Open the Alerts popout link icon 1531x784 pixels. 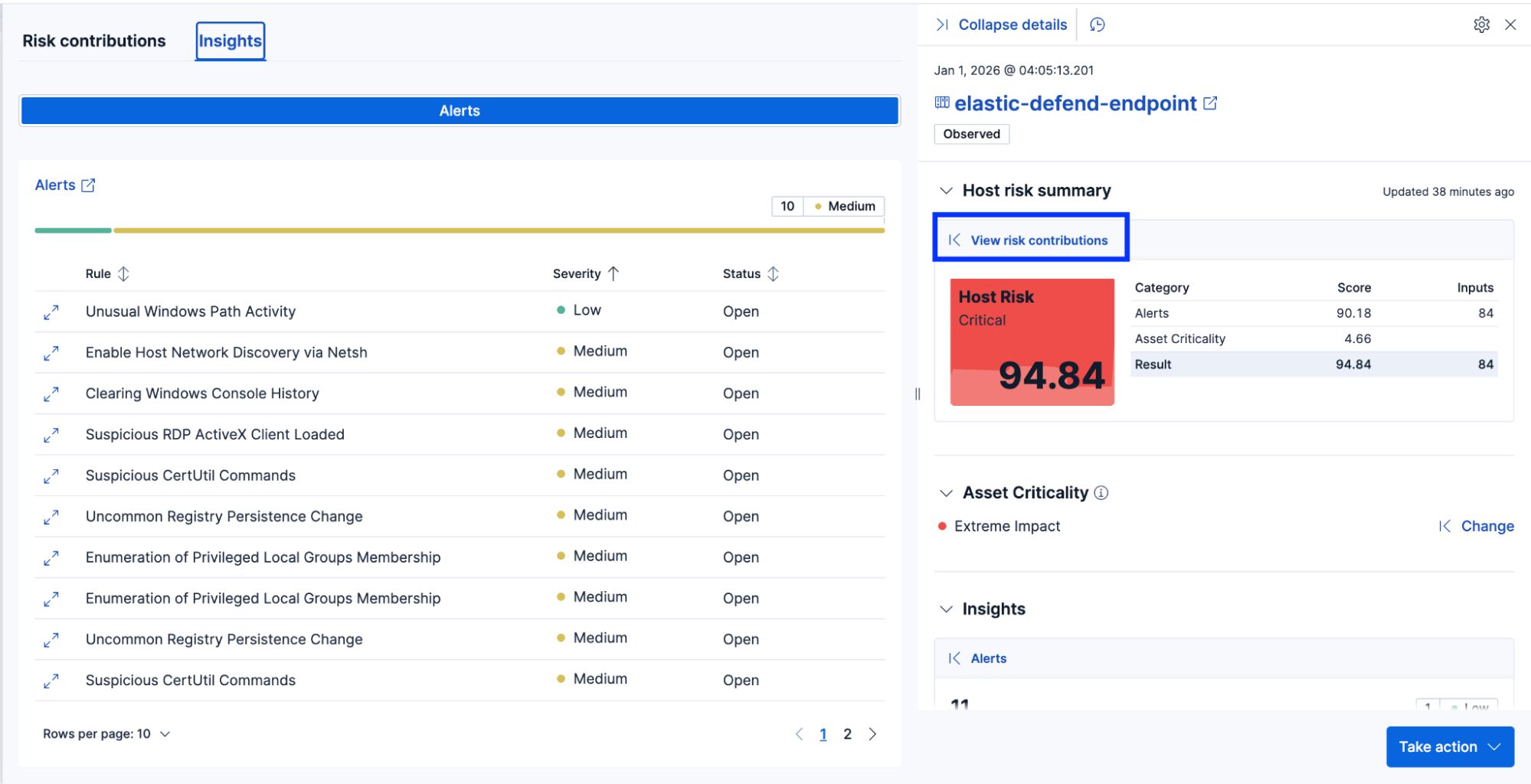click(x=88, y=185)
